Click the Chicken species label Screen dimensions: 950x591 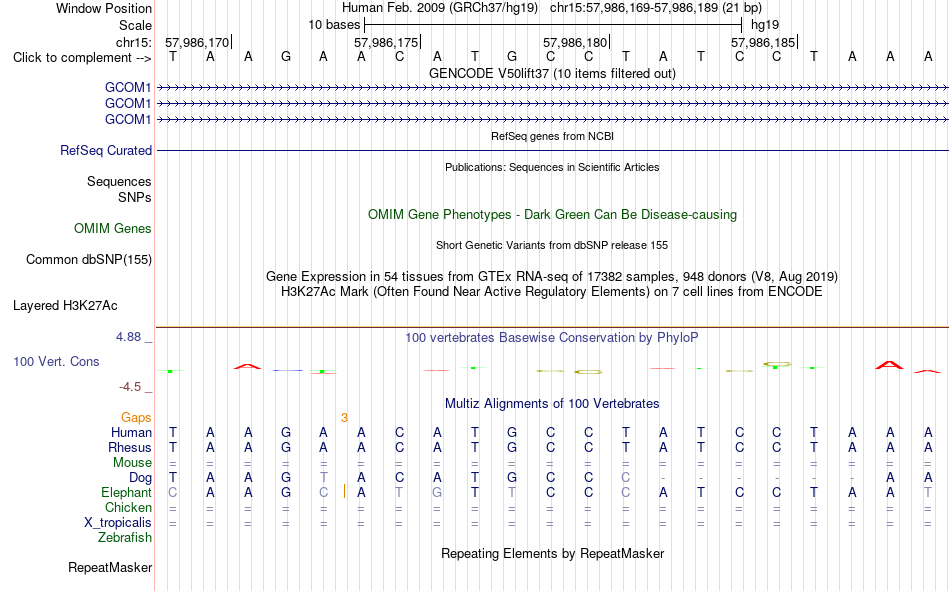[128, 507]
